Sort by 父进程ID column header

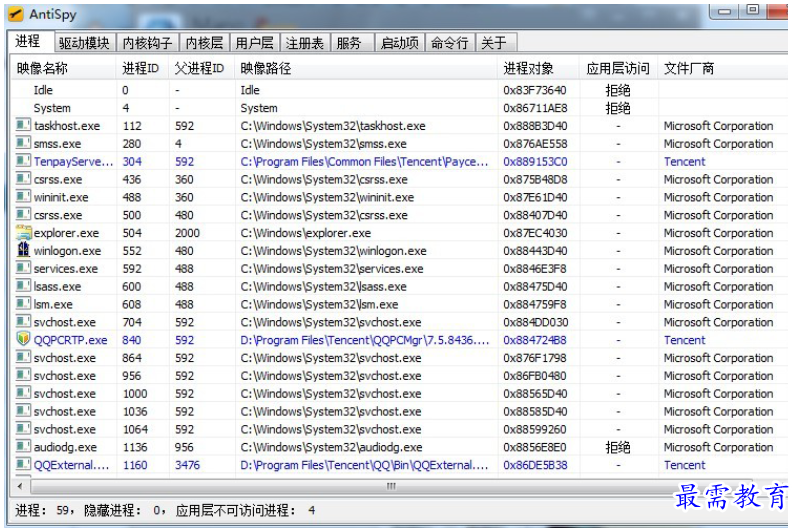pos(202,68)
